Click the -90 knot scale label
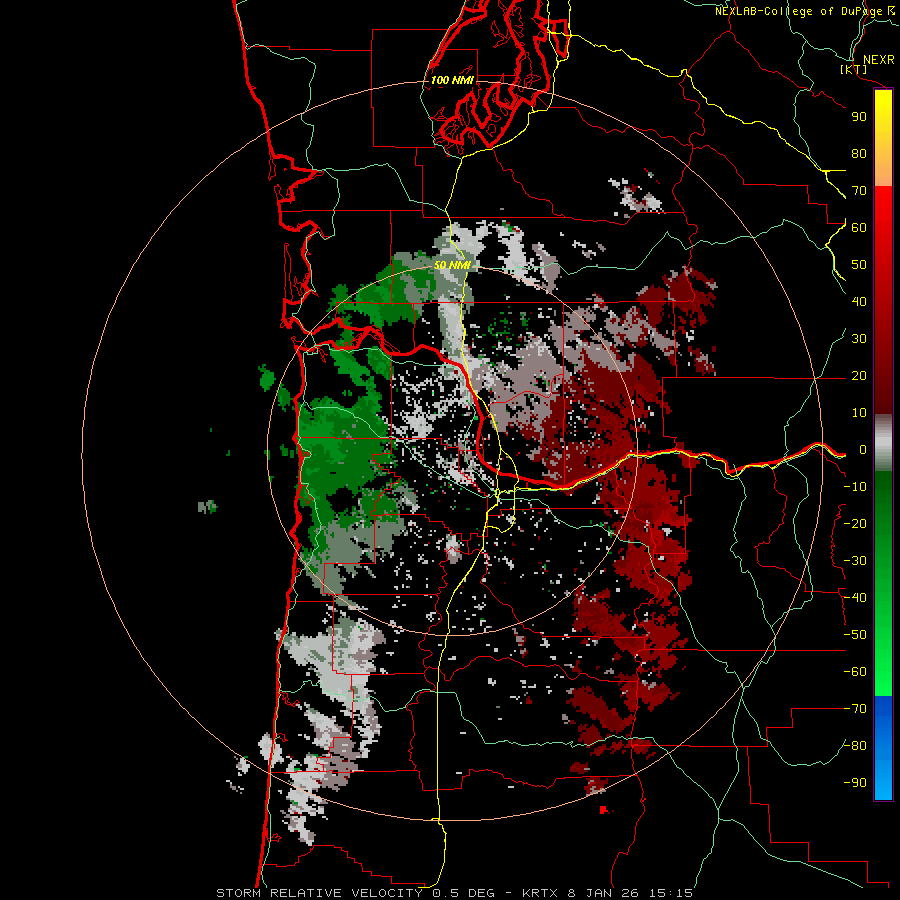 tap(855, 783)
